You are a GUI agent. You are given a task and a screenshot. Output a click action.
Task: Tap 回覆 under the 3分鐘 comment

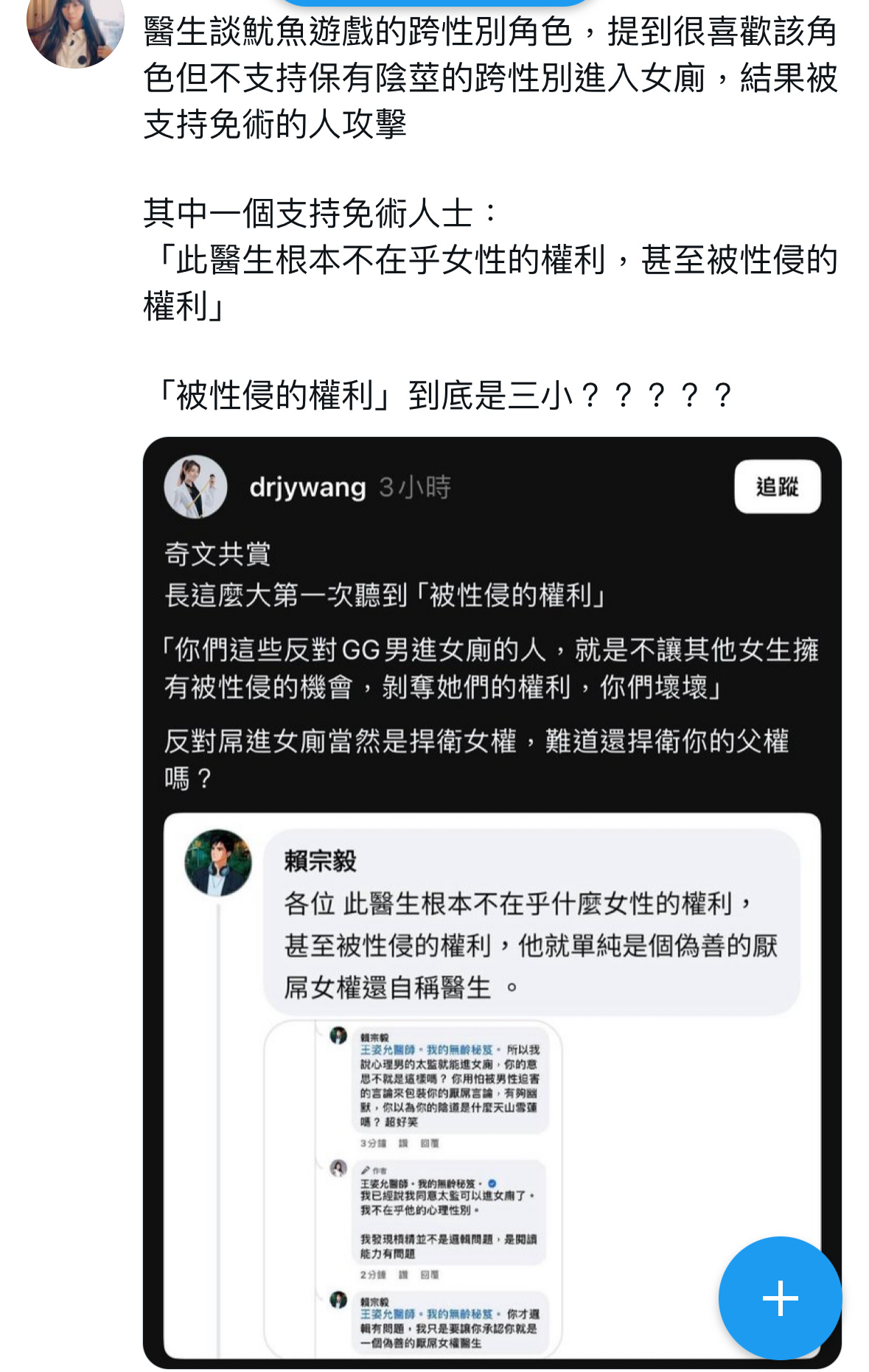[x=430, y=1144]
